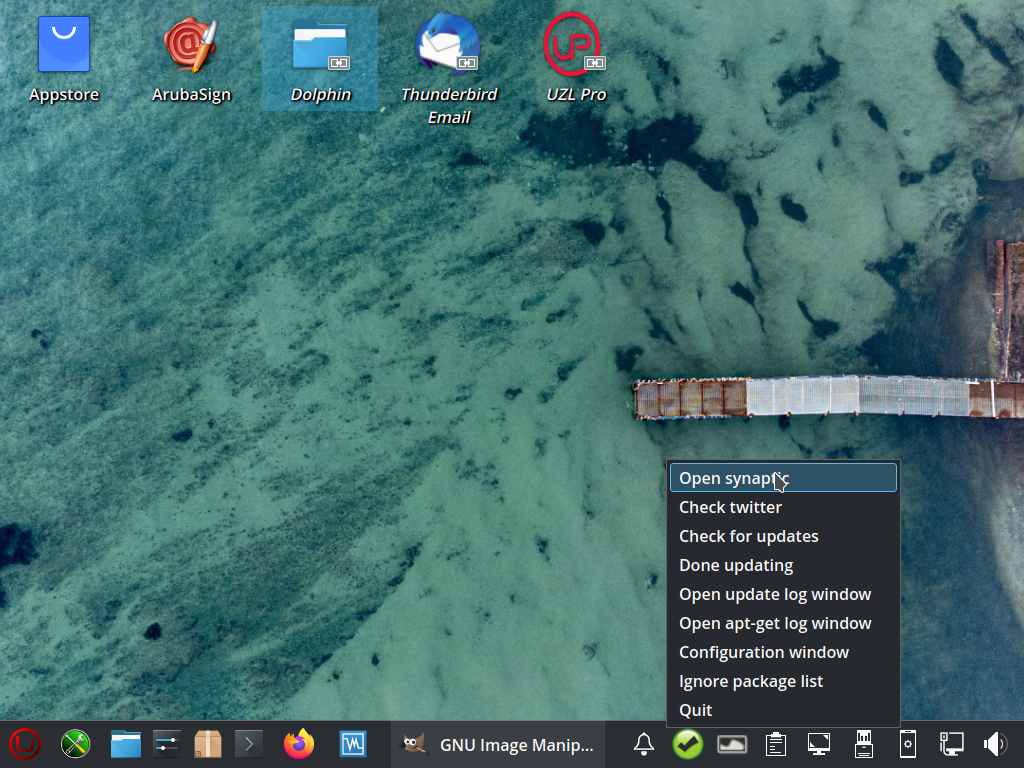Viewport: 1024px width, 768px height.
Task: Select 'Check twitter' menu entry
Action: [730, 507]
